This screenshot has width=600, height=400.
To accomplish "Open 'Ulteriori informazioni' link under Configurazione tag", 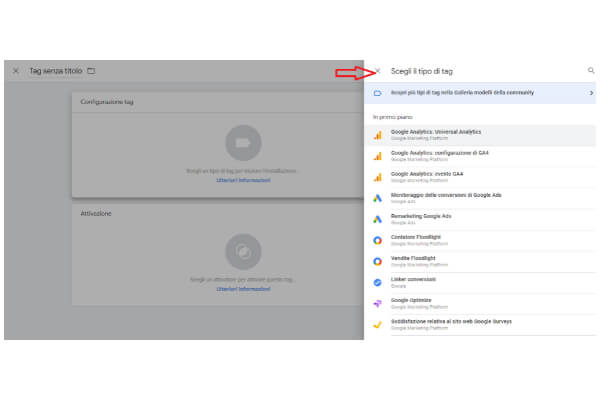I will pyautogui.click(x=243, y=180).
